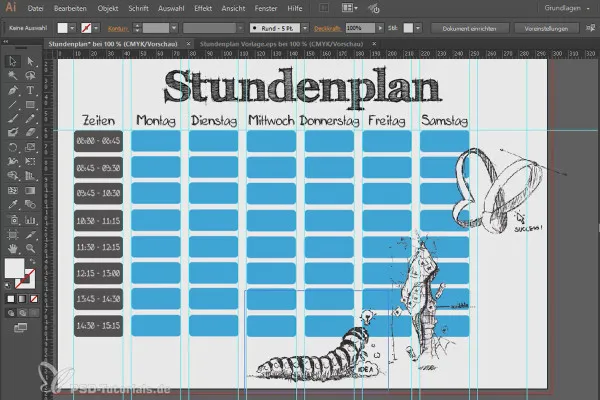Open the fill color dropdown in control bar

tap(72, 28)
